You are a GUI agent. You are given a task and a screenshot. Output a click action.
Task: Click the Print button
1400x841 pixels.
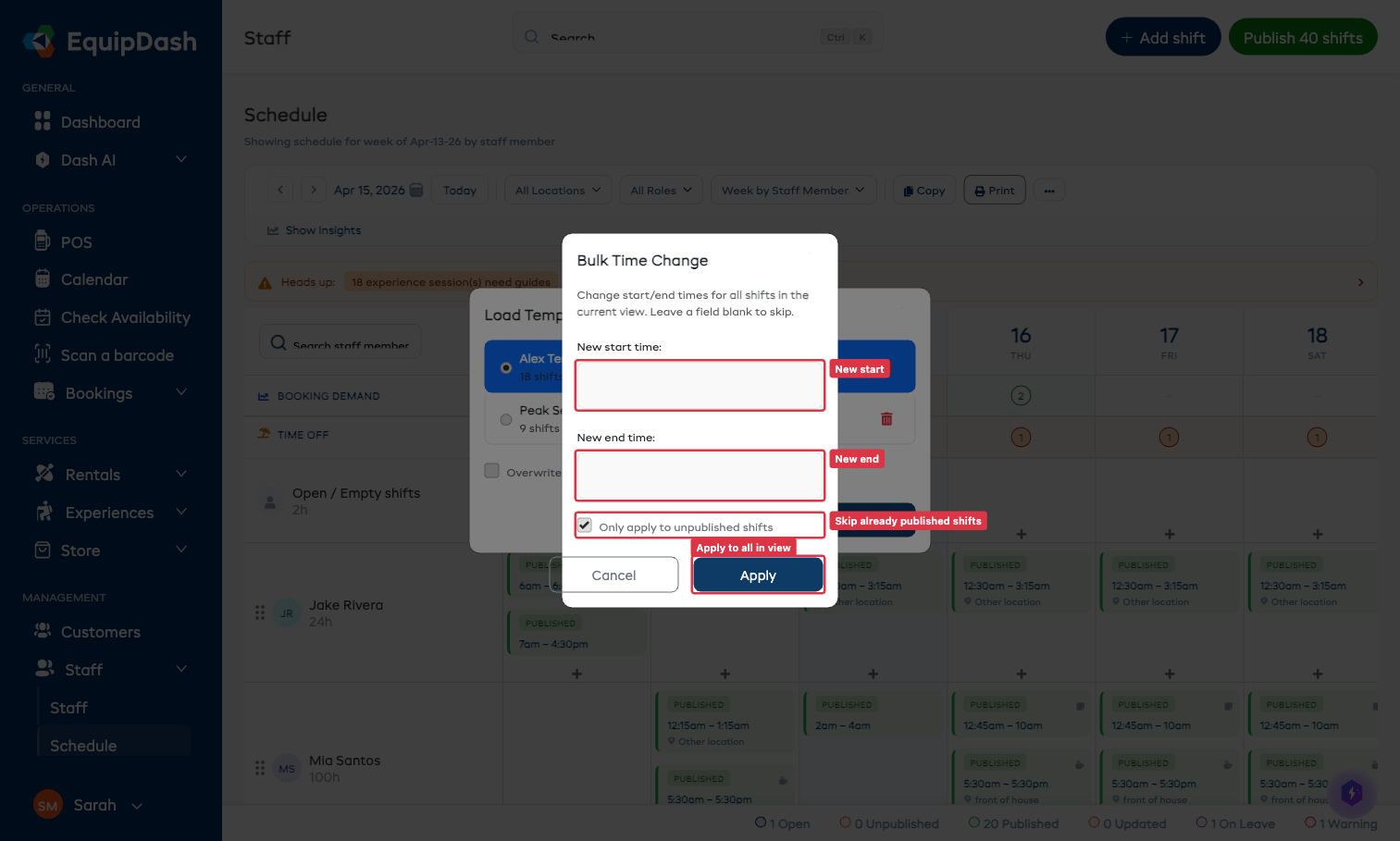pos(995,190)
